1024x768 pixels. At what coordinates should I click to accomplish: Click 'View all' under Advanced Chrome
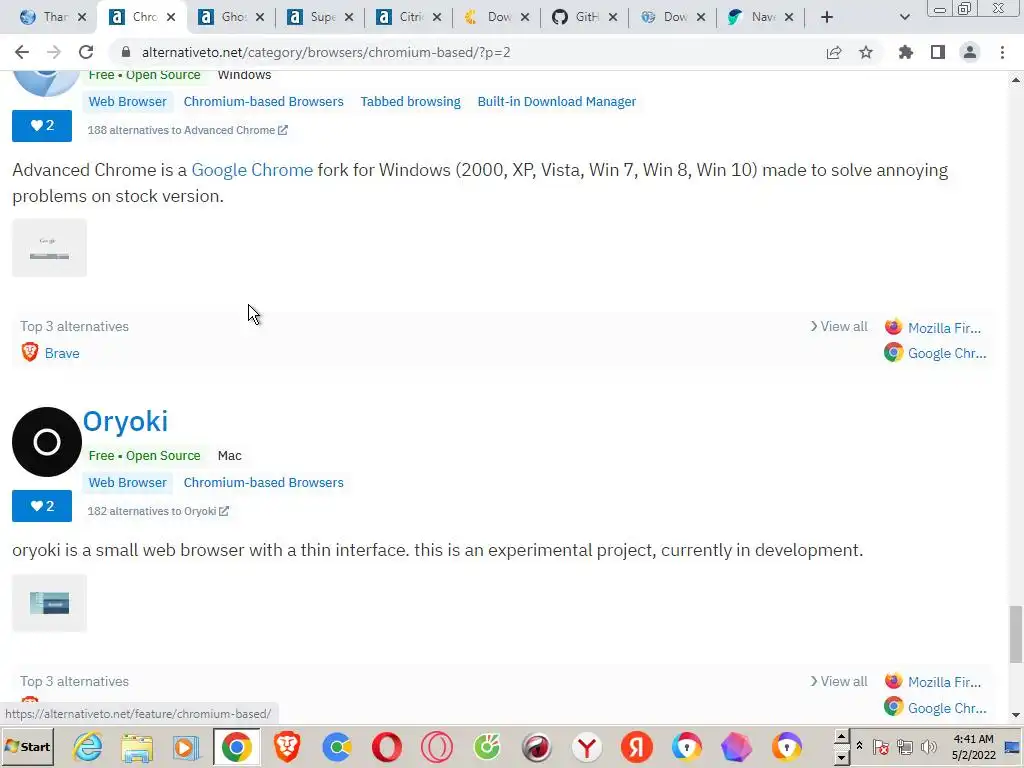coord(839,327)
